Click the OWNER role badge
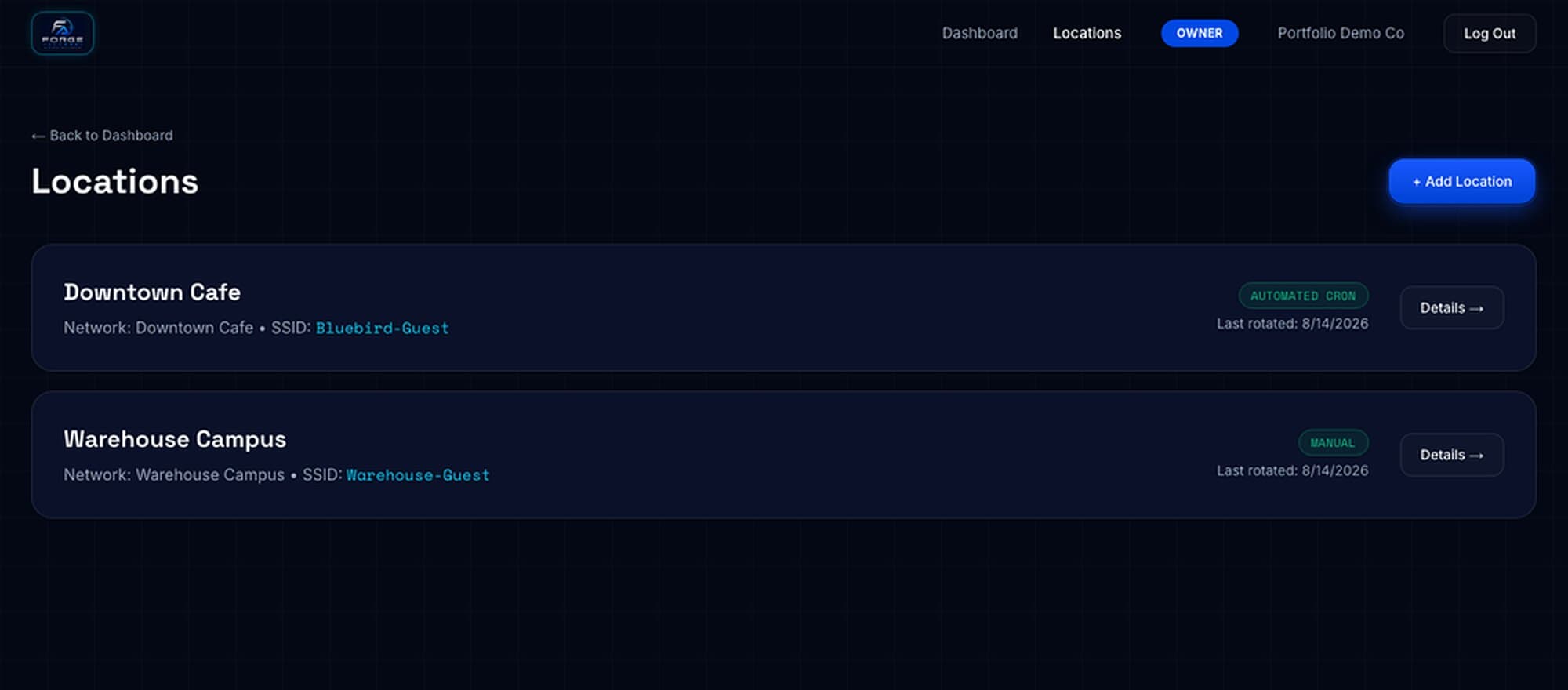This screenshot has height=690, width=1568. pyautogui.click(x=1200, y=33)
